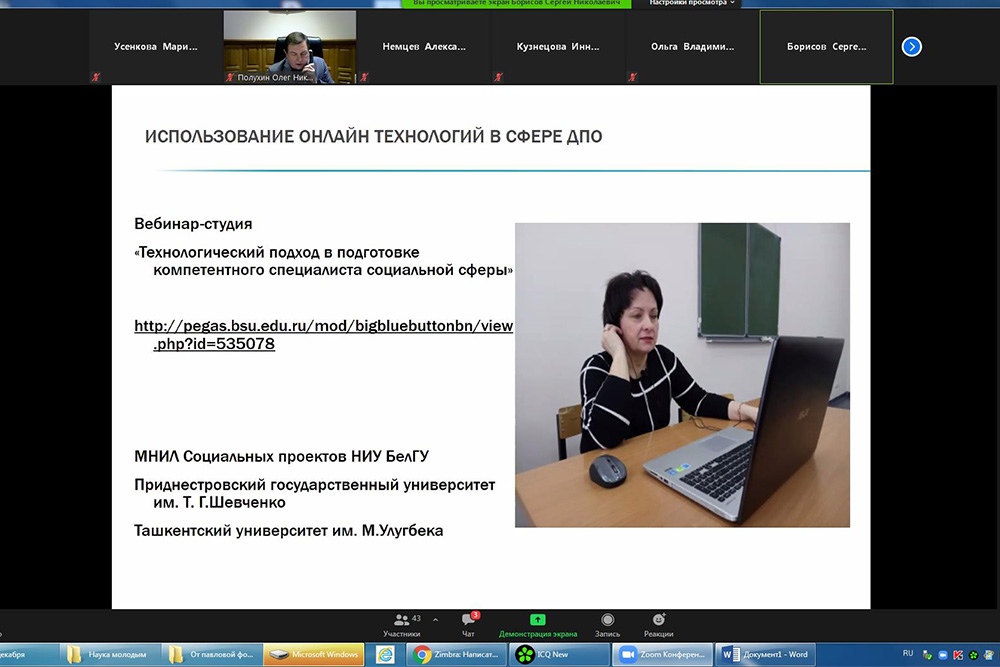The image size is (1000, 667).
Task: Open the Чат chat panel
Action: [x=468, y=625]
